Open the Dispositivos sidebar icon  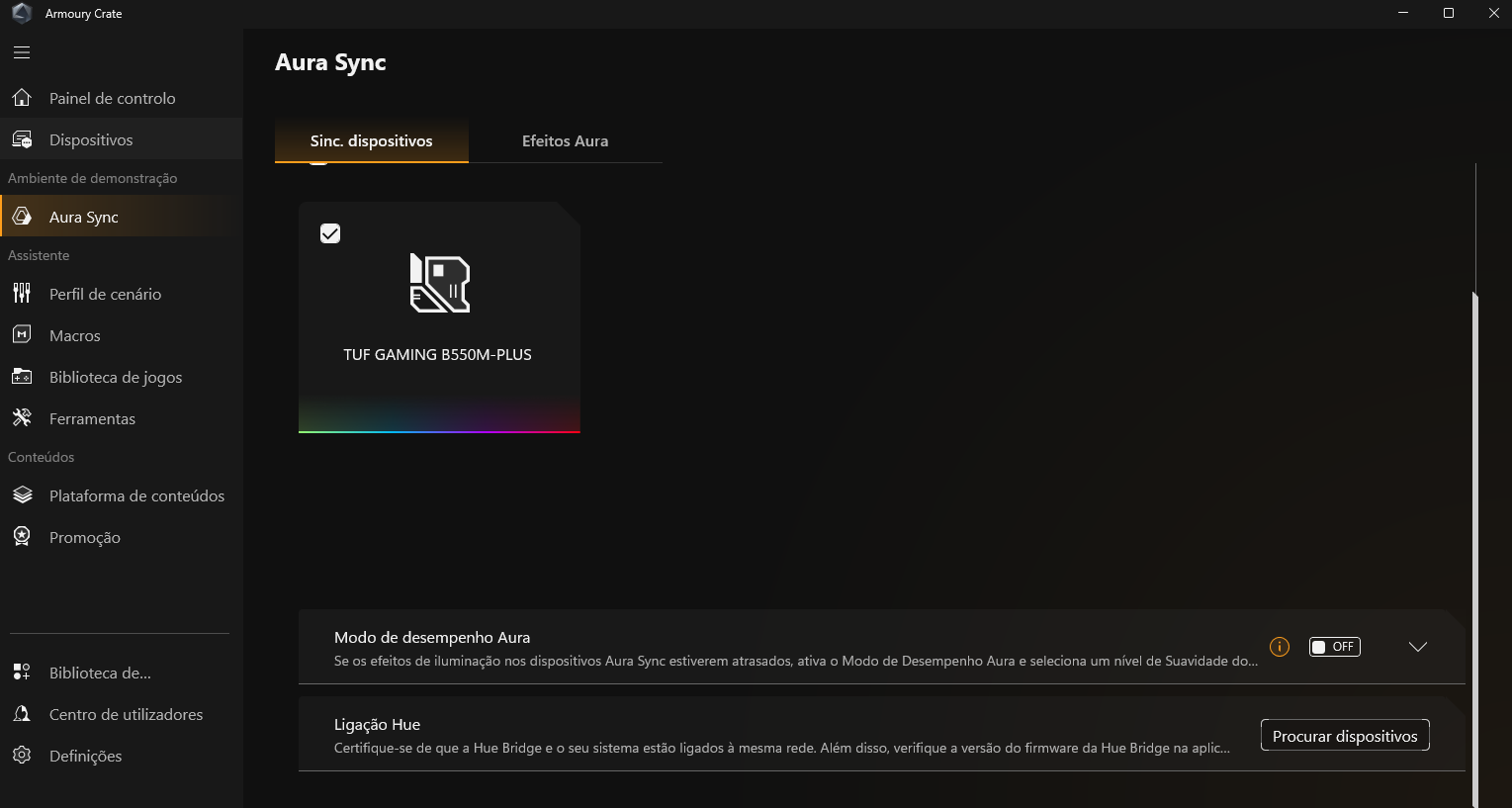click(22, 139)
